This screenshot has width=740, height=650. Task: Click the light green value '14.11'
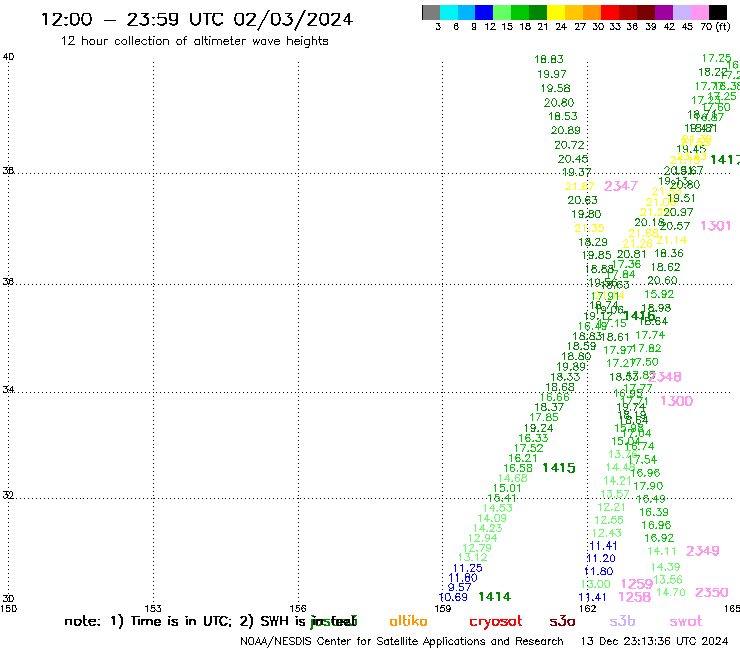[662, 551]
